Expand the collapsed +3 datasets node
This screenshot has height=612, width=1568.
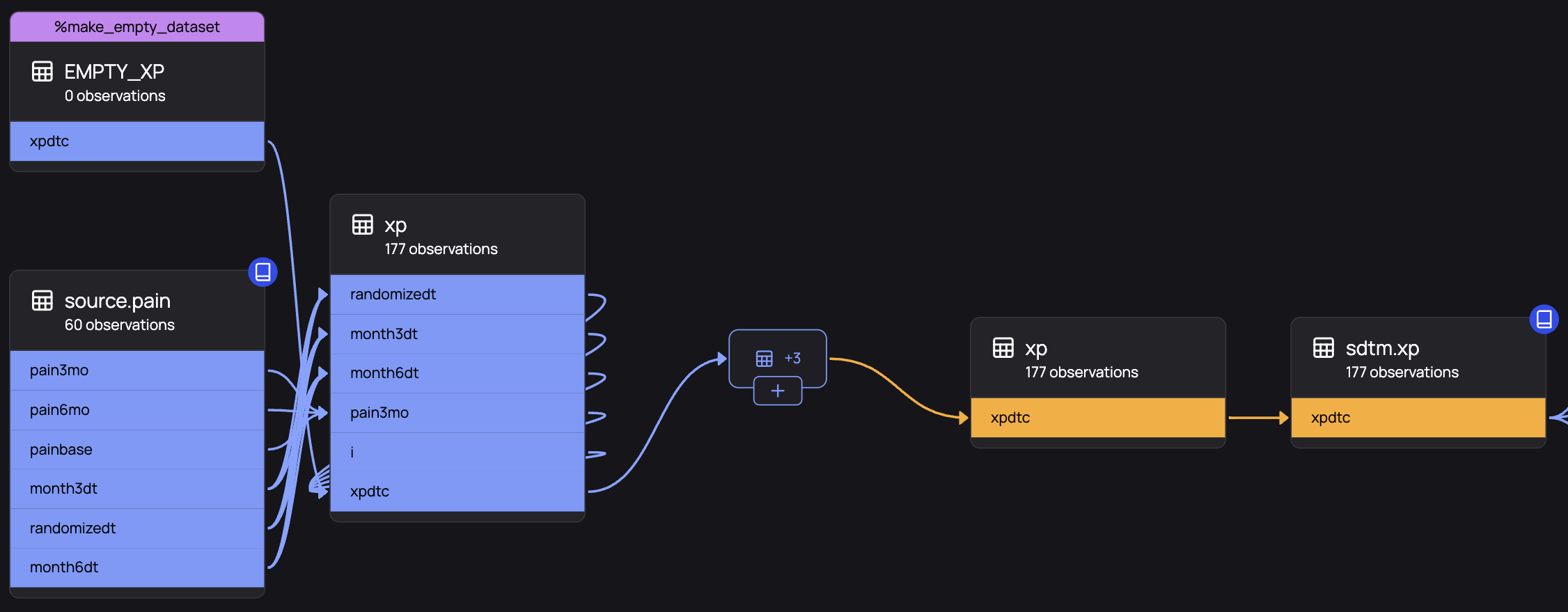pyautogui.click(x=778, y=391)
